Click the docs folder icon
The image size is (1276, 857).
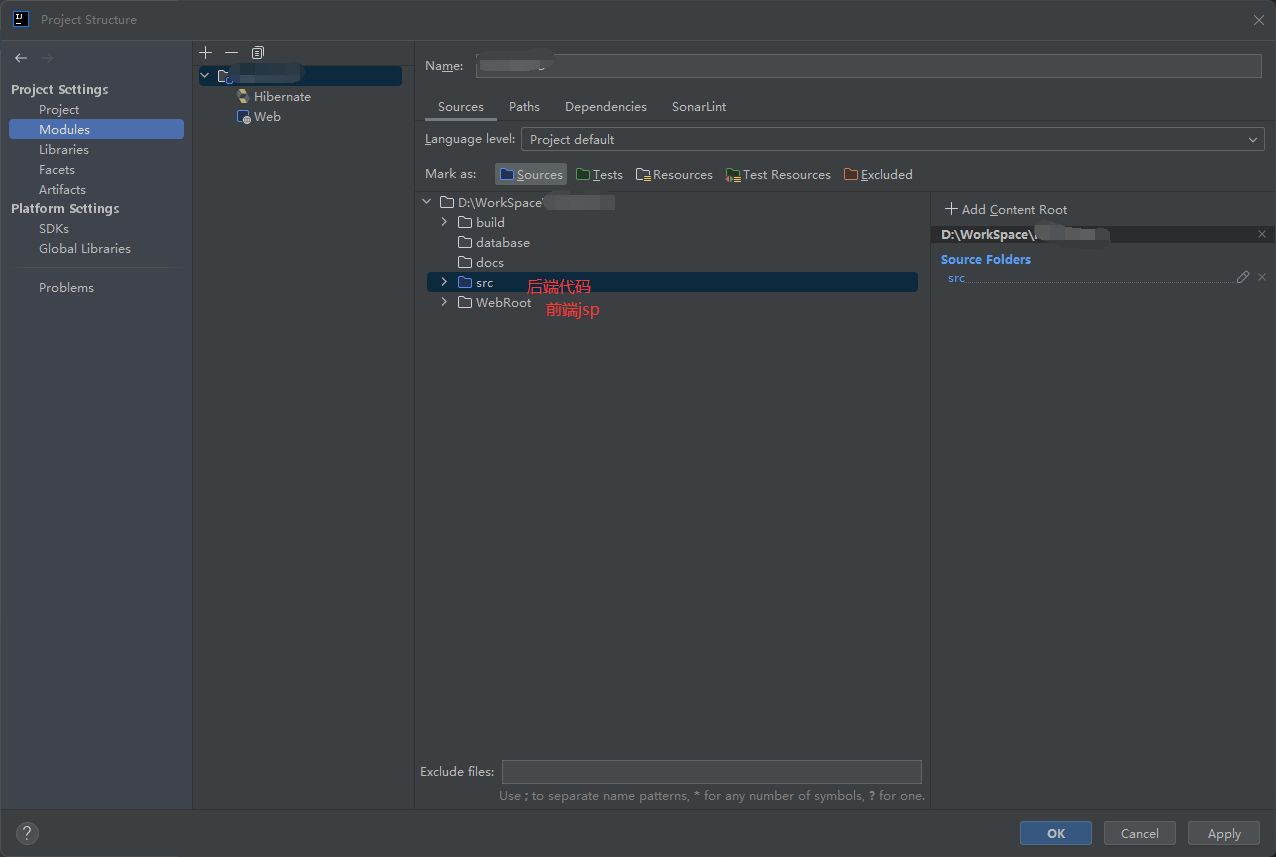(465, 262)
